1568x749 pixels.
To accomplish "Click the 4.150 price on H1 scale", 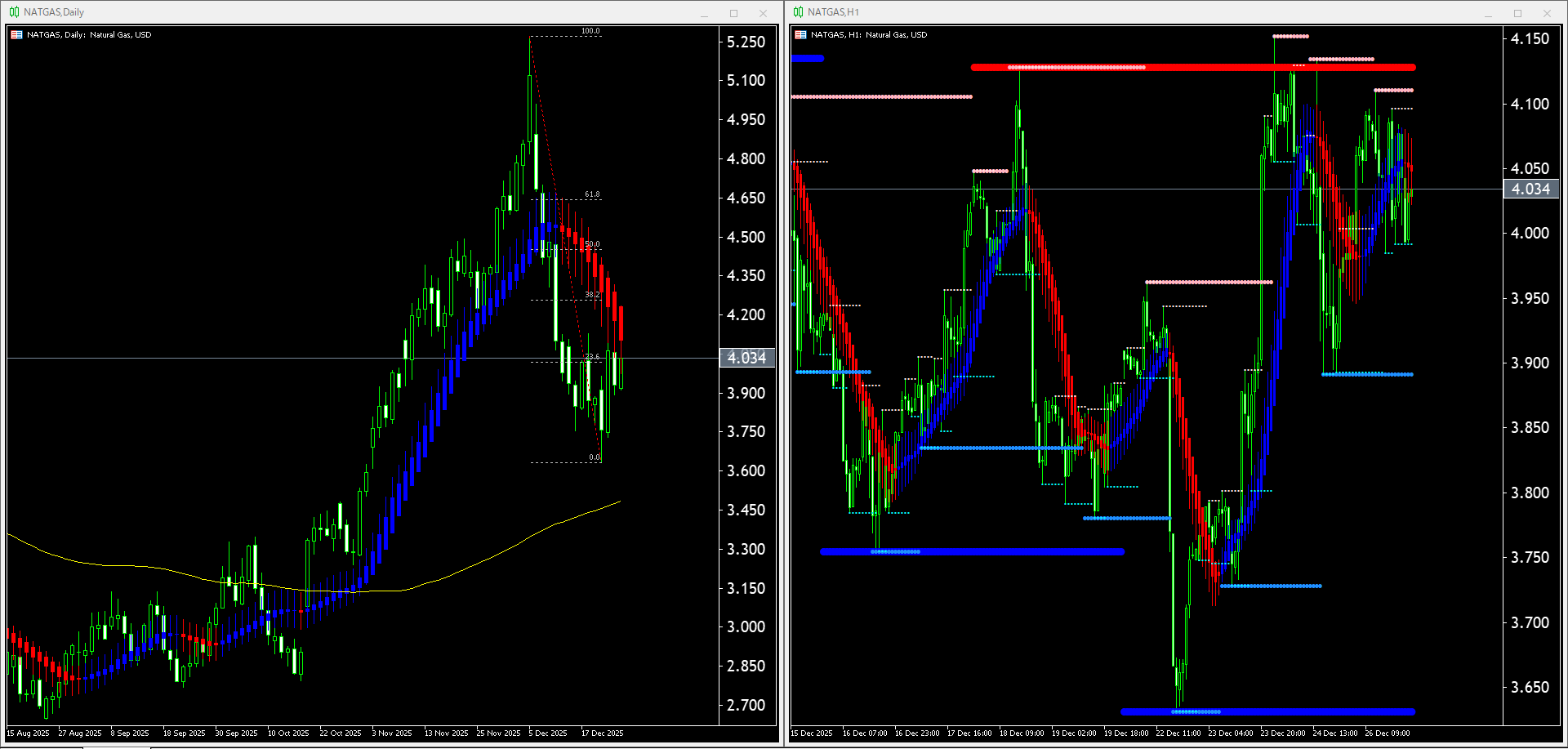I will pyautogui.click(x=1530, y=39).
